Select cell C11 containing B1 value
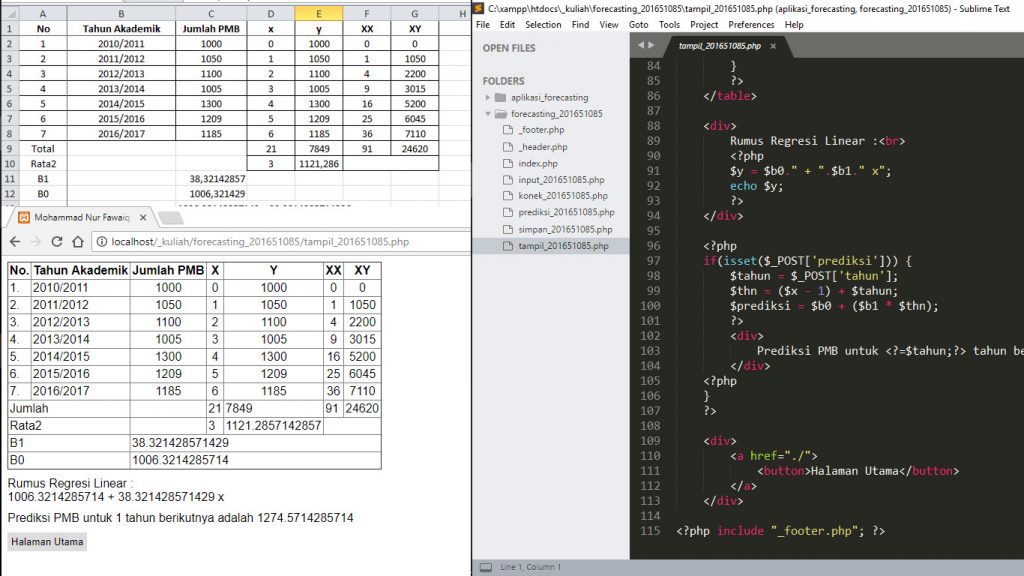This screenshot has height=576, width=1024. pos(211,178)
